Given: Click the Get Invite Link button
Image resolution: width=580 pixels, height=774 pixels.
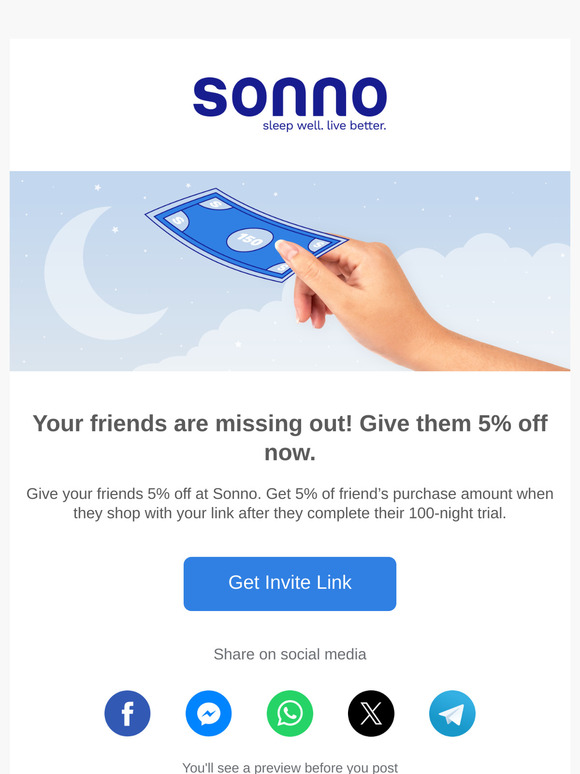Looking at the screenshot, I should (290, 583).
